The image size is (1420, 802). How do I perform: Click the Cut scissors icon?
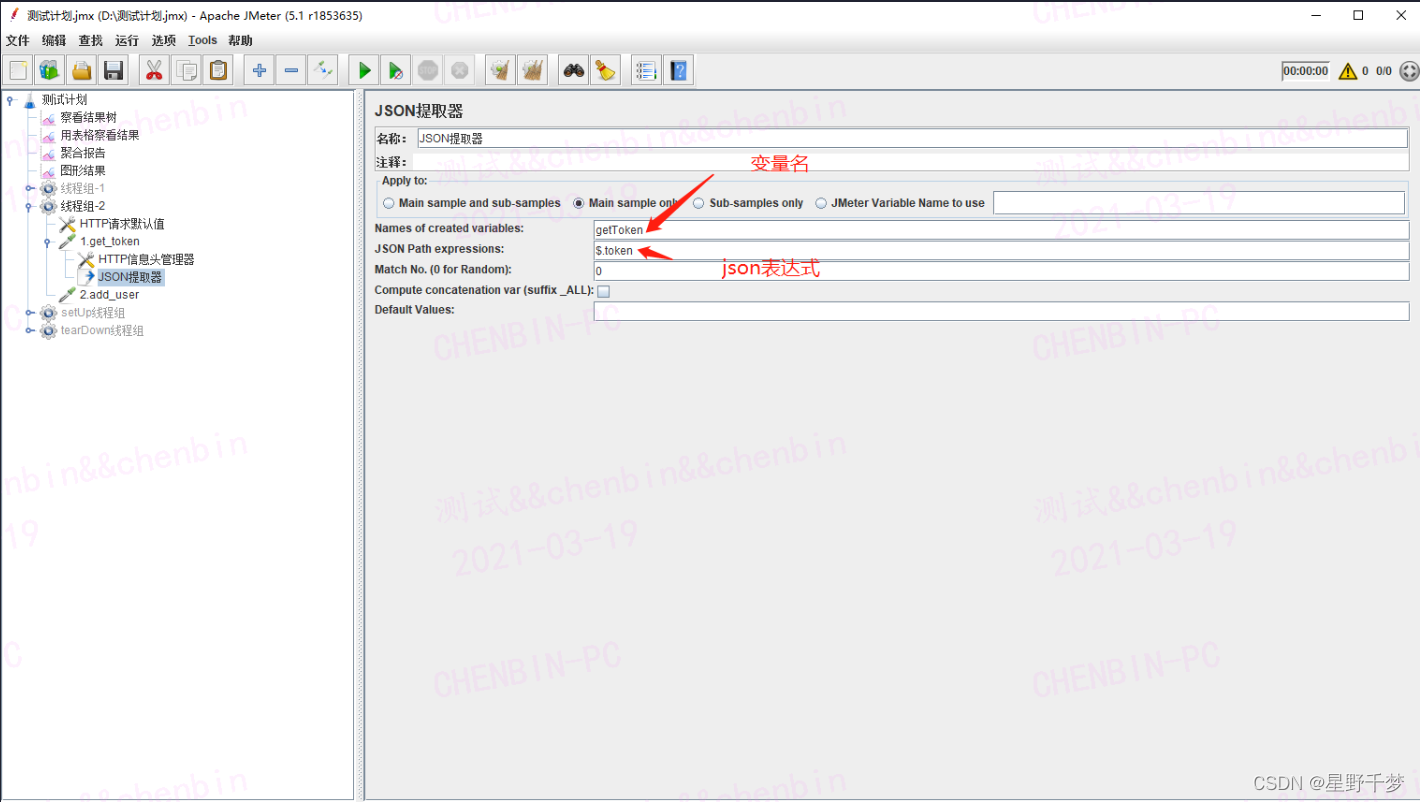coord(154,70)
